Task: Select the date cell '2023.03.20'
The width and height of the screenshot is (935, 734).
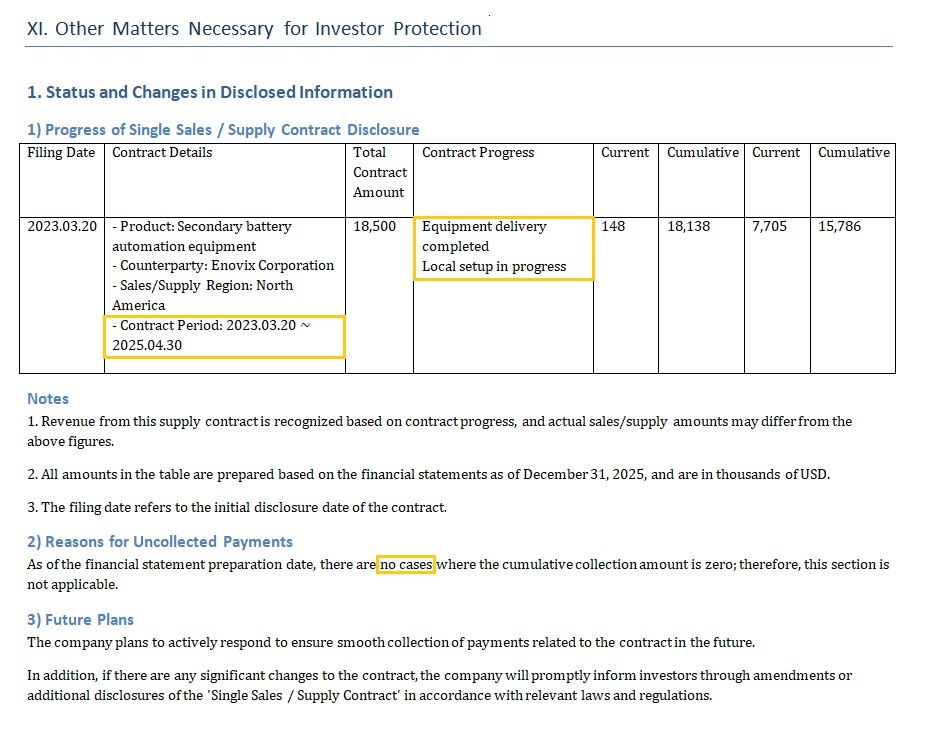Action: (x=62, y=226)
